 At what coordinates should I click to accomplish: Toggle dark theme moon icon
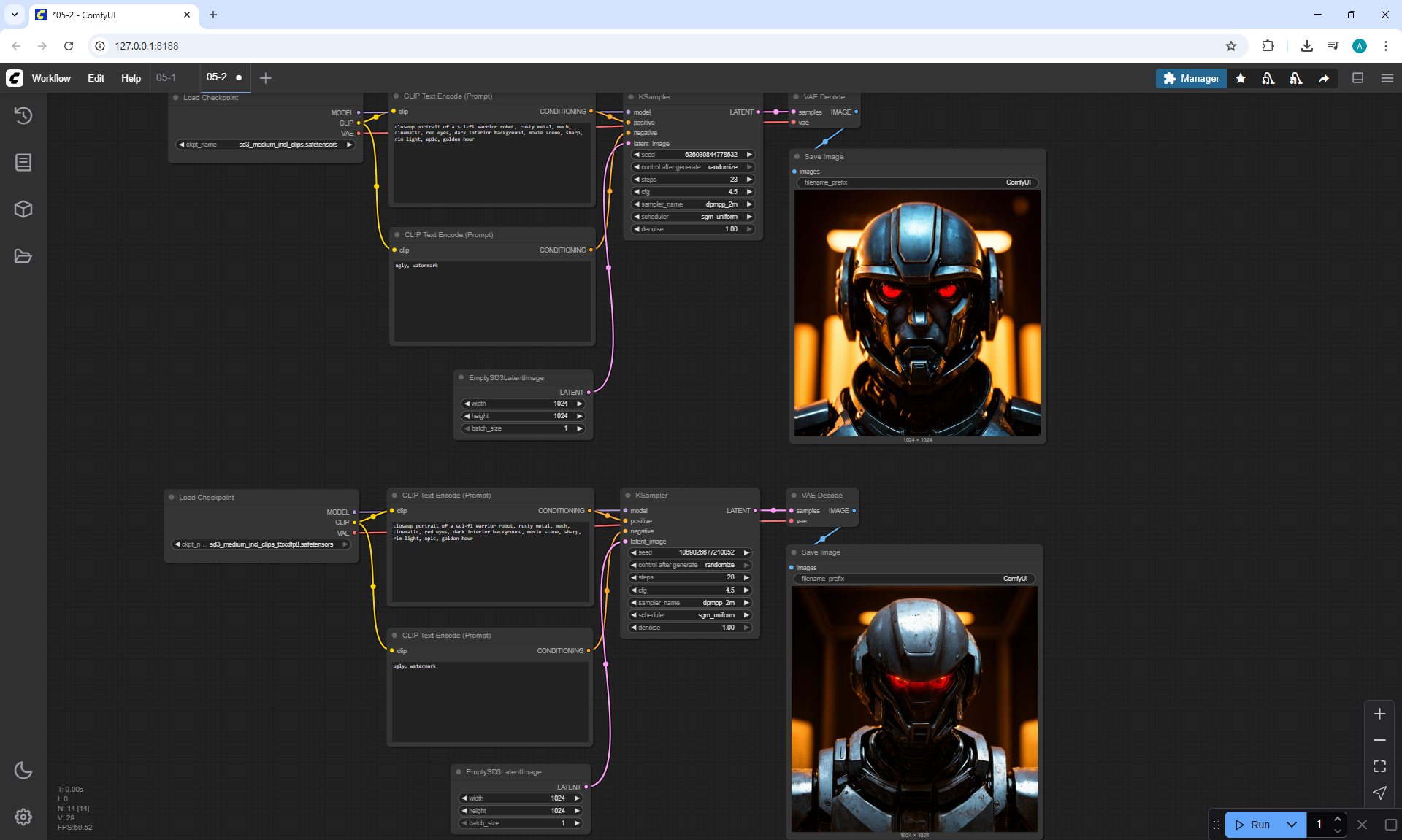click(23, 770)
